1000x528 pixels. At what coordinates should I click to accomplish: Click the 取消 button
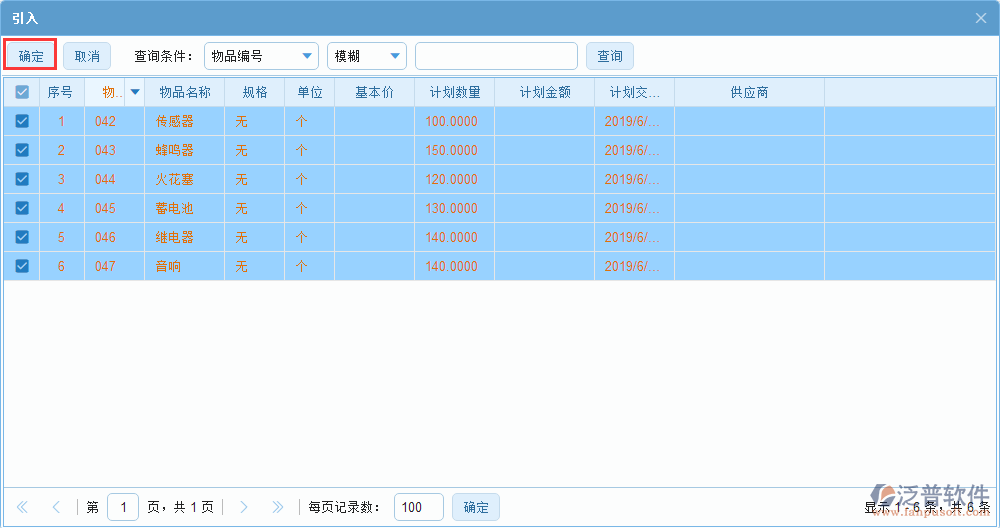(87, 56)
